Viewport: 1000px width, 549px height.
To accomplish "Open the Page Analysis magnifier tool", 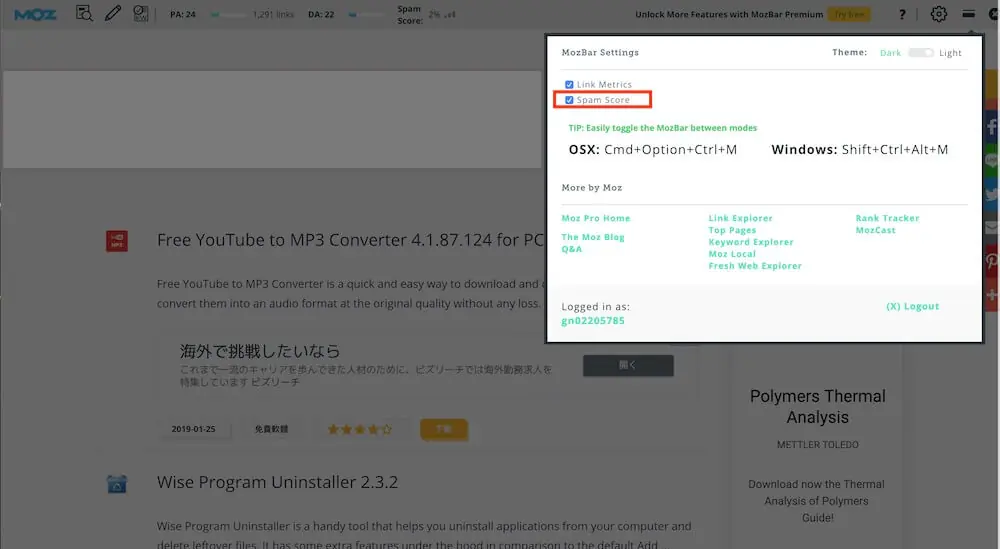I will (84, 13).
